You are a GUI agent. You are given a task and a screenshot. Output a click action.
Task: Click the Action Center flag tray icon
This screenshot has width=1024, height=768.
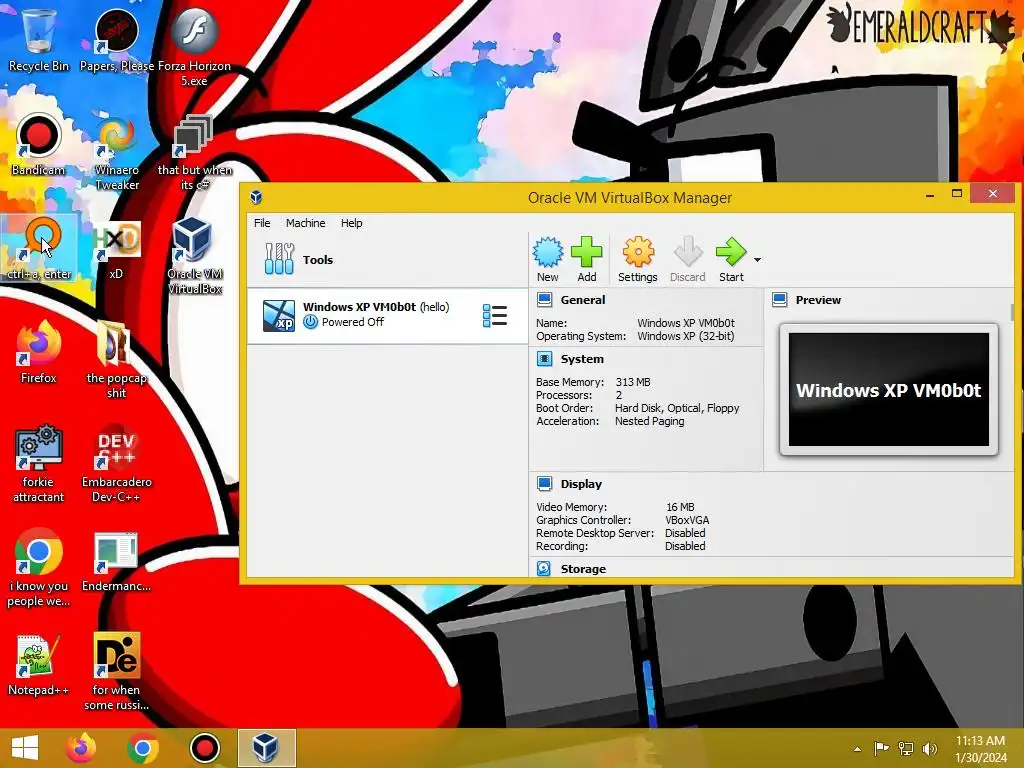881,748
